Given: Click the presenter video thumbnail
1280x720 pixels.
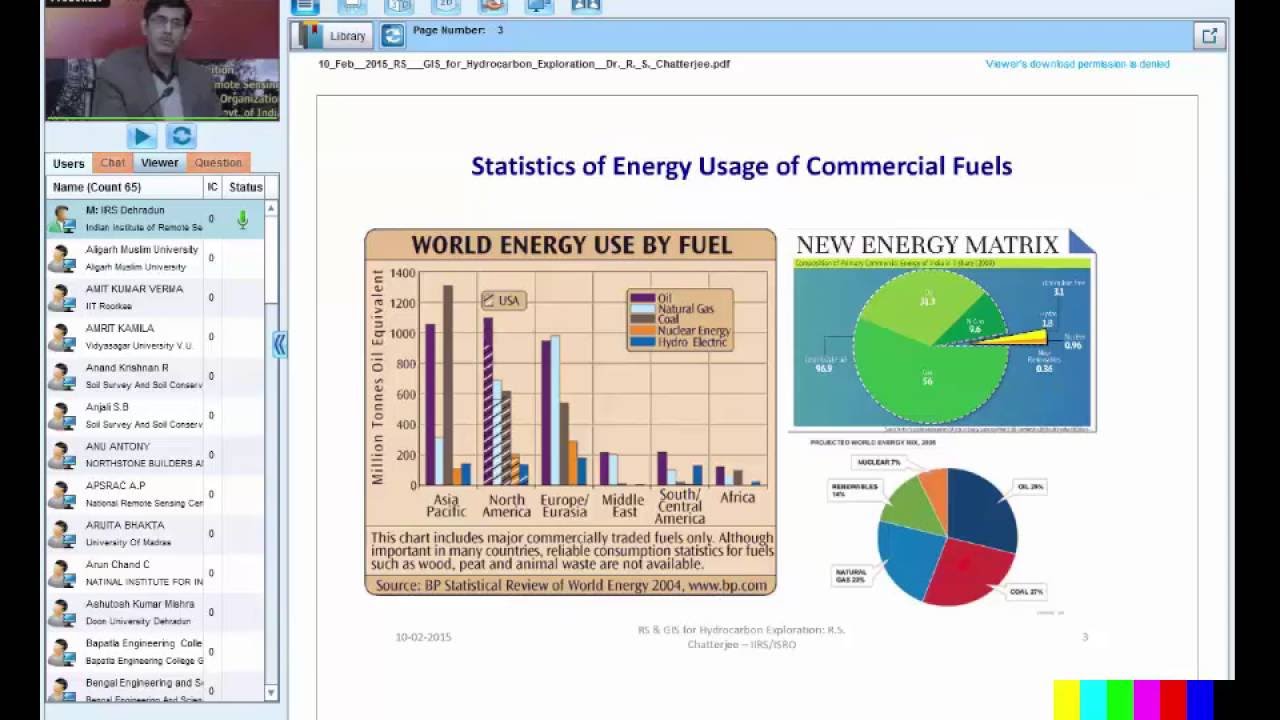Looking at the screenshot, I should coord(162,60).
